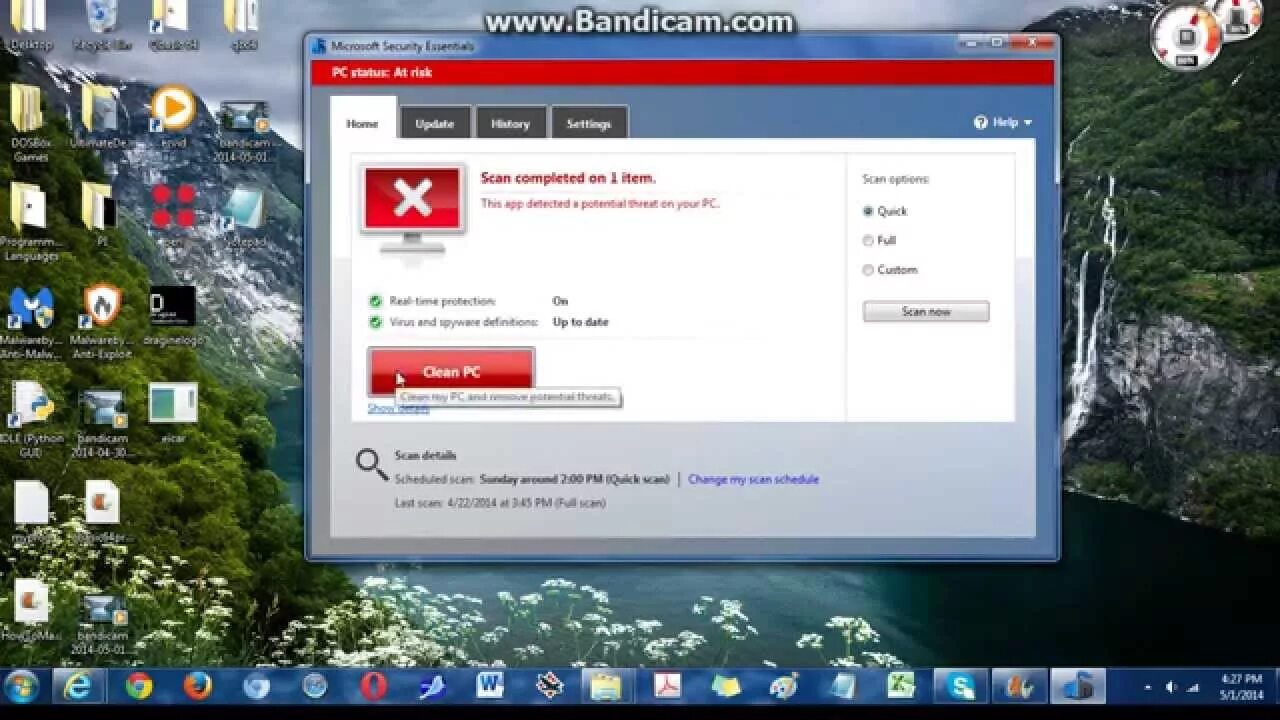The image size is (1280, 720).
Task: Open Skype from the taskbar
Action: [x=961, y=686]
